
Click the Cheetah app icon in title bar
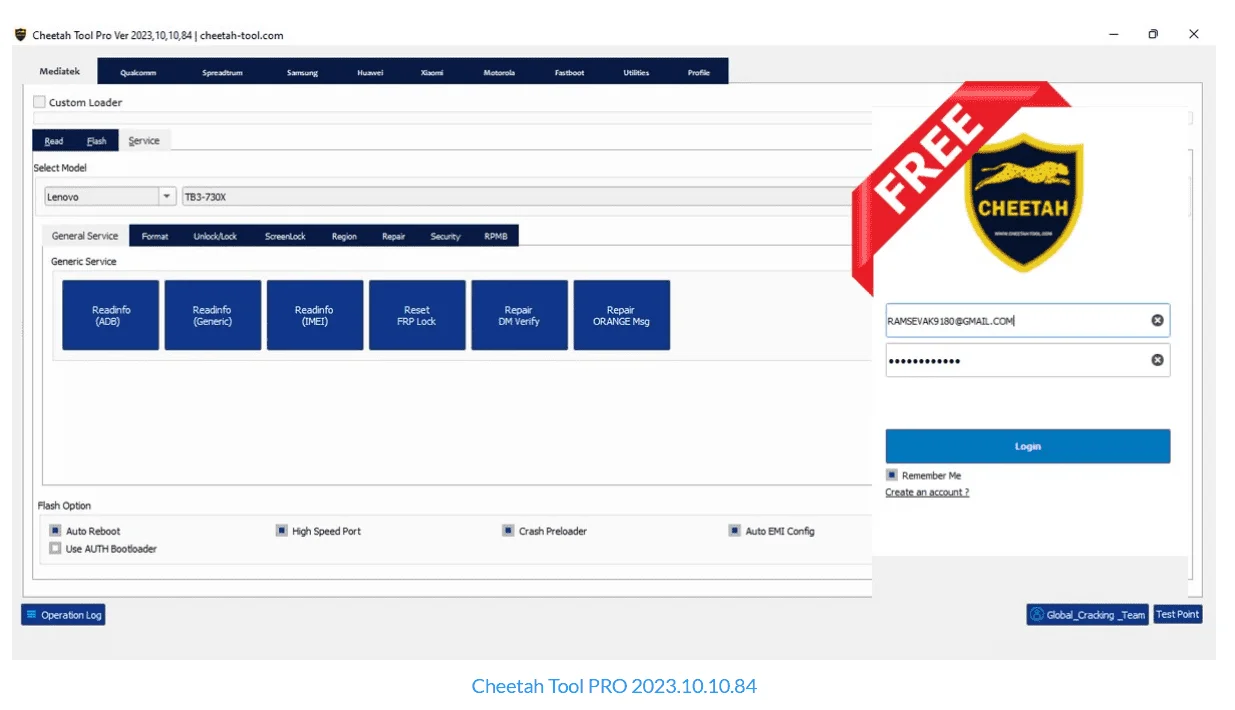tap(20, 35)
